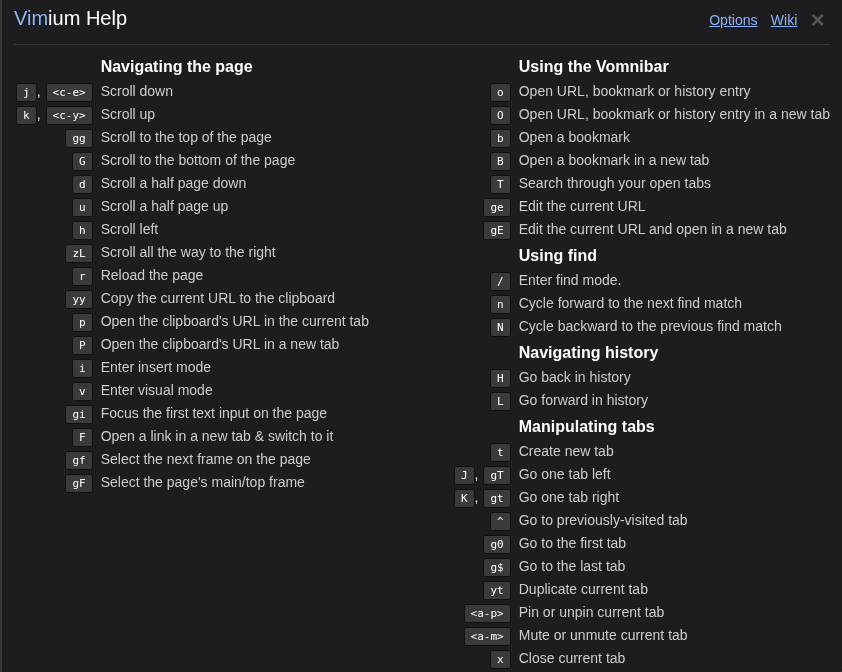Open the Options link
The image size is (842, 672).
pyautogui.click(x=733, y=20)
